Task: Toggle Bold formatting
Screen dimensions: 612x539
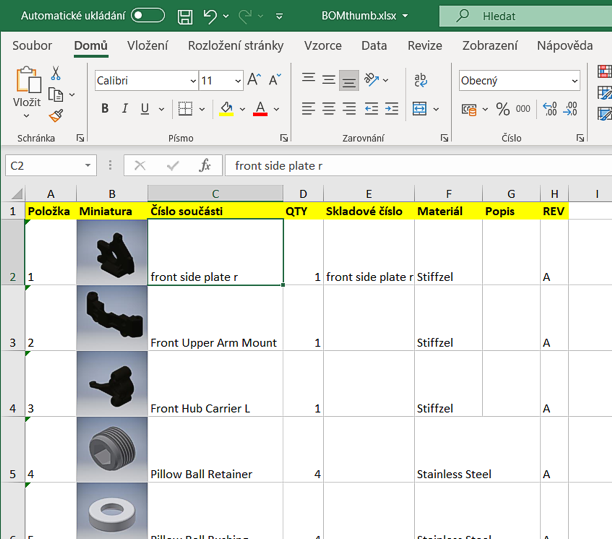Action: [105, 109]
